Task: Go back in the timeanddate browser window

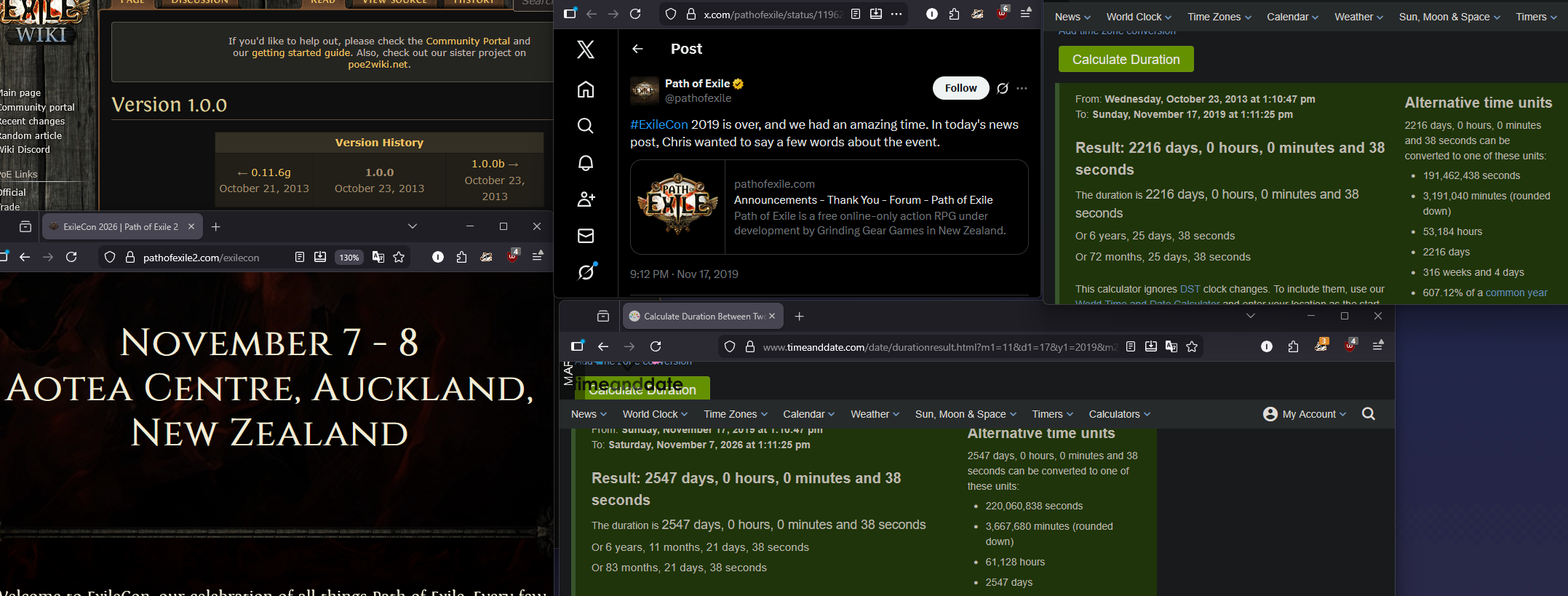Action: (603, 346)
